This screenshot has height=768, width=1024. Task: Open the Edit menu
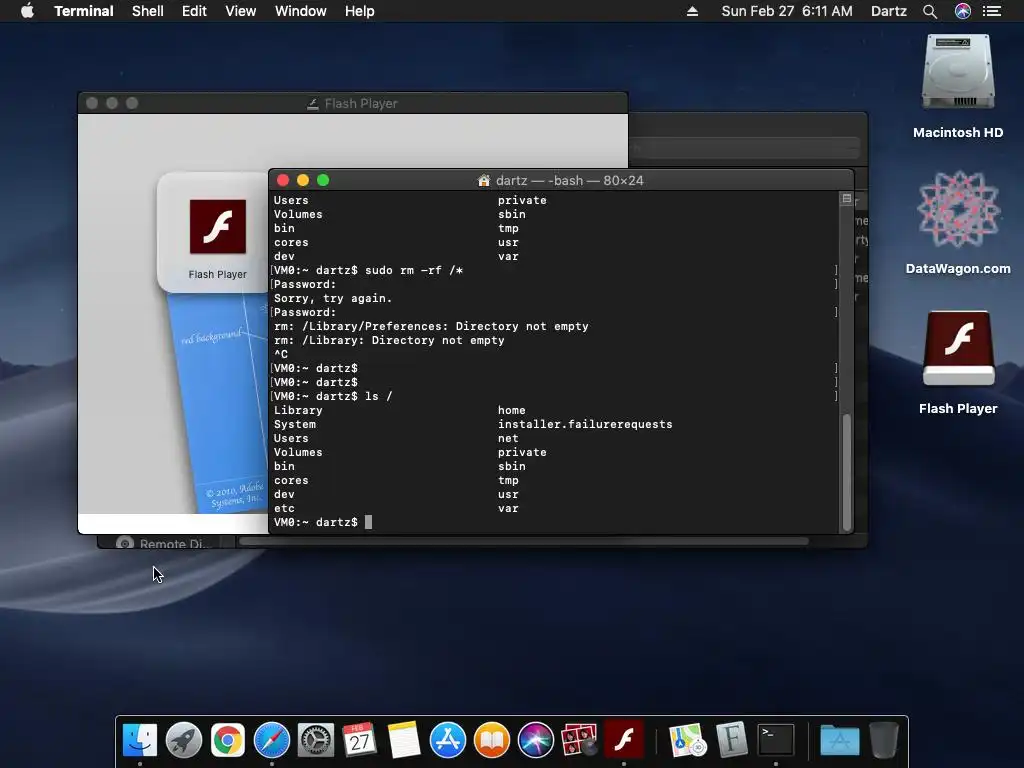point(194,11)
